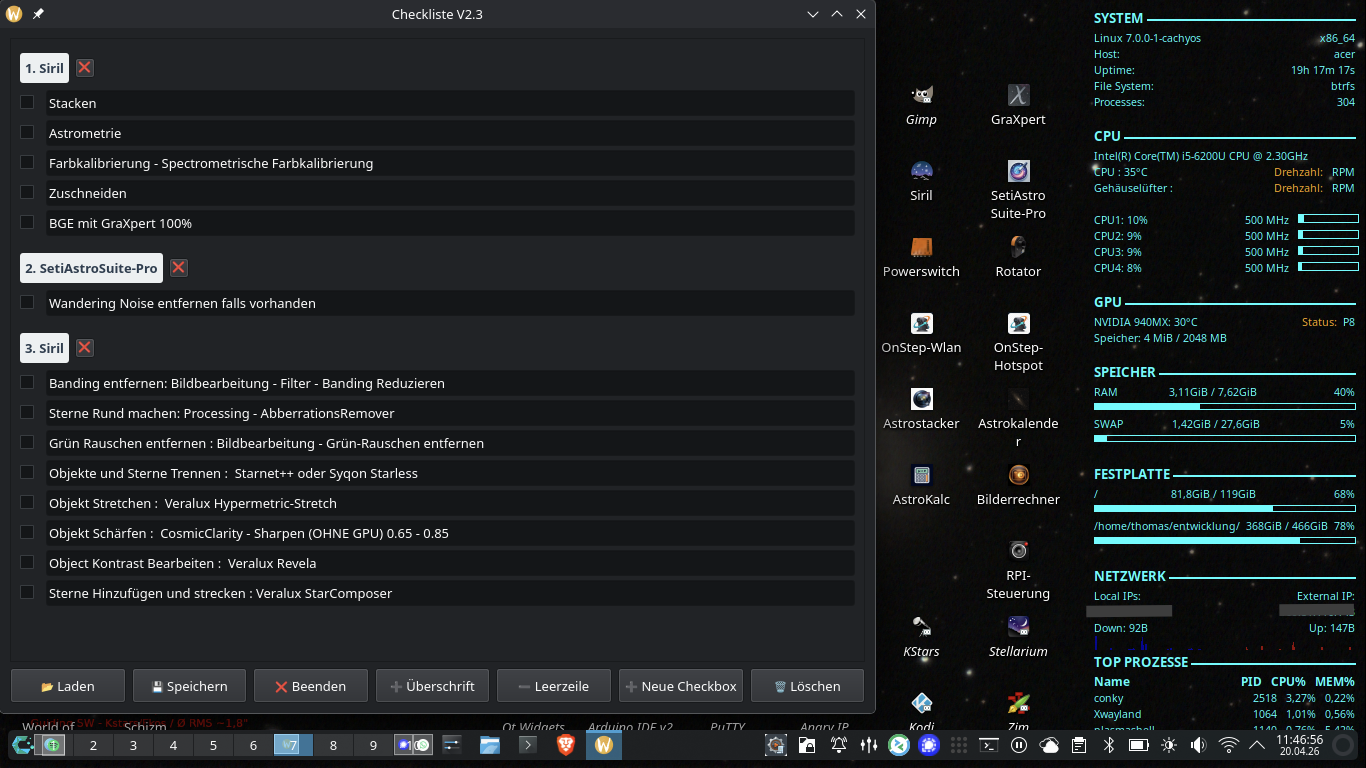Viewport: 1366px width, 768px height.
Task: Click the Laden button
Action: pyautogui.click(x=68, y=686)
